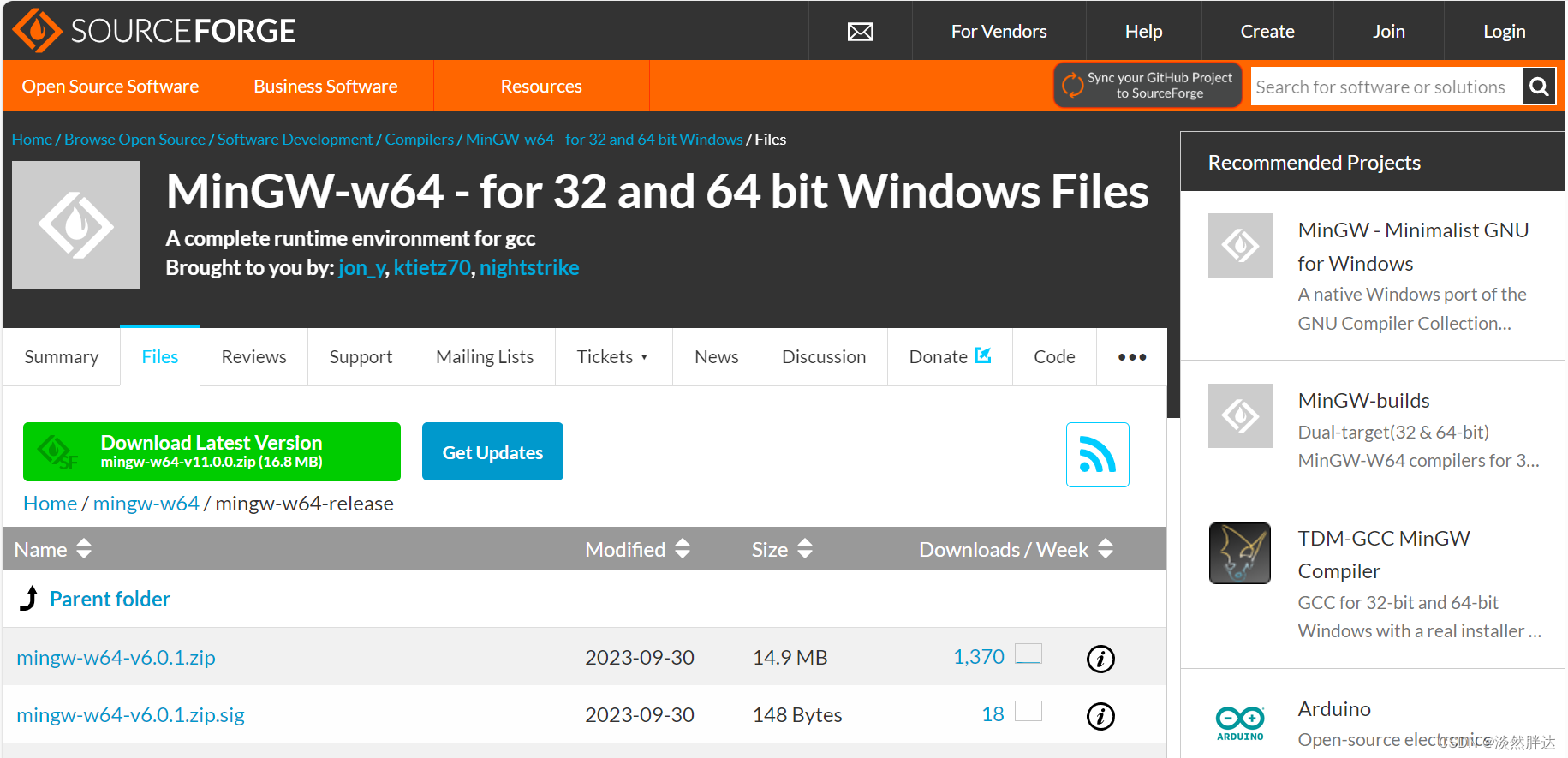
Task: Open the Discussion tab
Action: (824, 357)
